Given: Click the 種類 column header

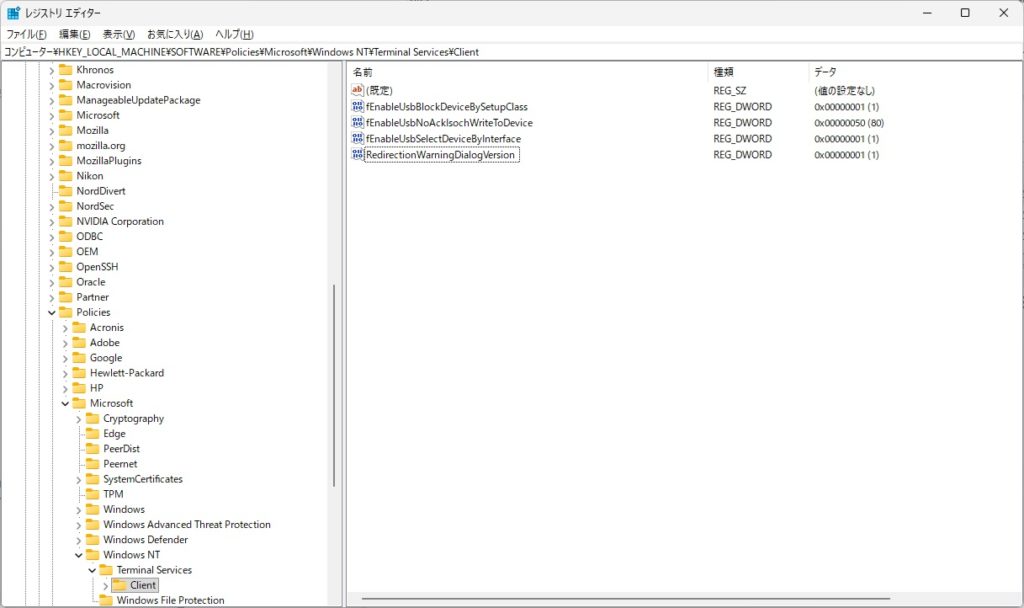Looking at the screenshot, I should (723, 73).
